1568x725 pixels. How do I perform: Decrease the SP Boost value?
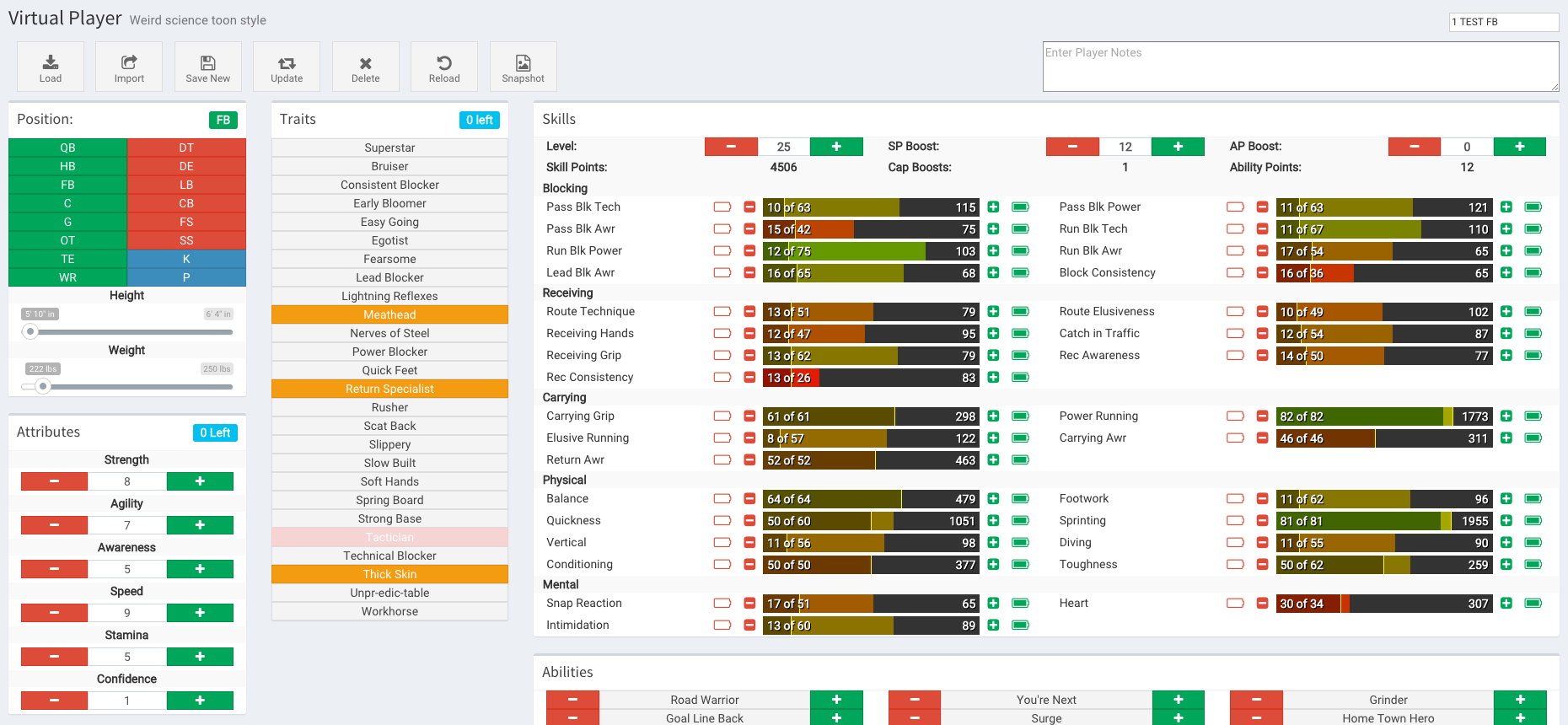pyautogui.click(x=1072, y=147)
